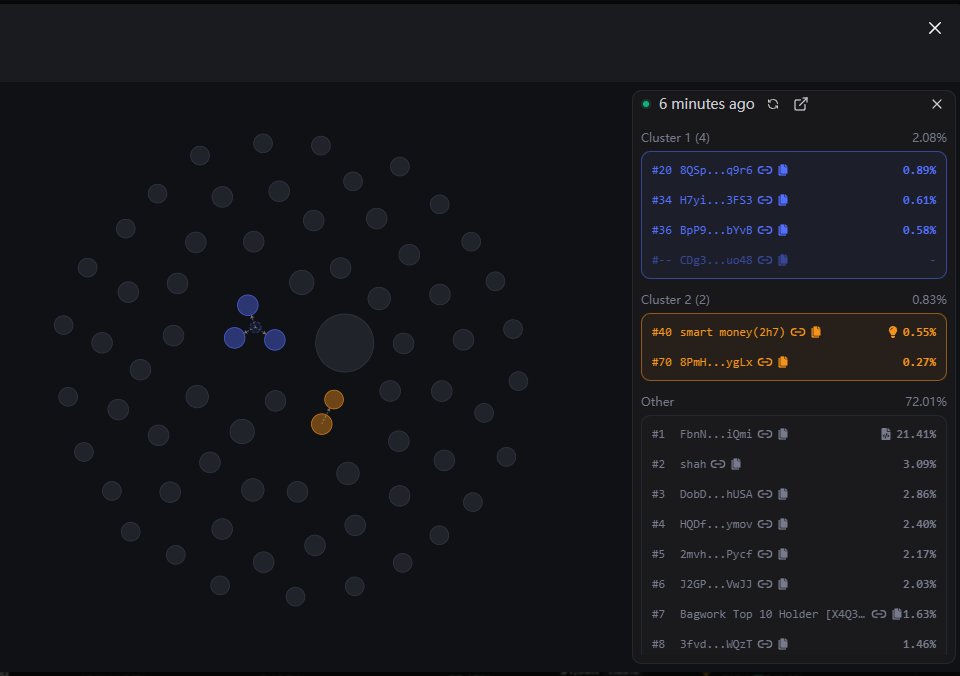Open link icon for #7 Bagwork Top 10 Holder
Screen dimensions: 960x676
(879, 614)
